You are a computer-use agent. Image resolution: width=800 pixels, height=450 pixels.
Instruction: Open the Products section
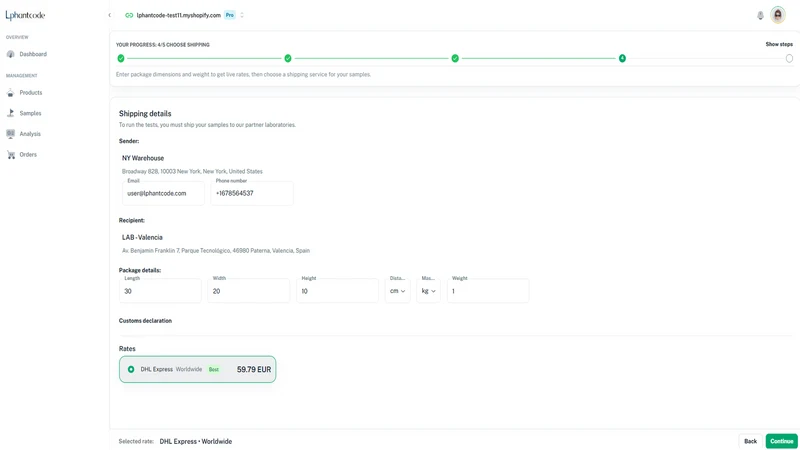pyautogui.click(x=31, y=93)
